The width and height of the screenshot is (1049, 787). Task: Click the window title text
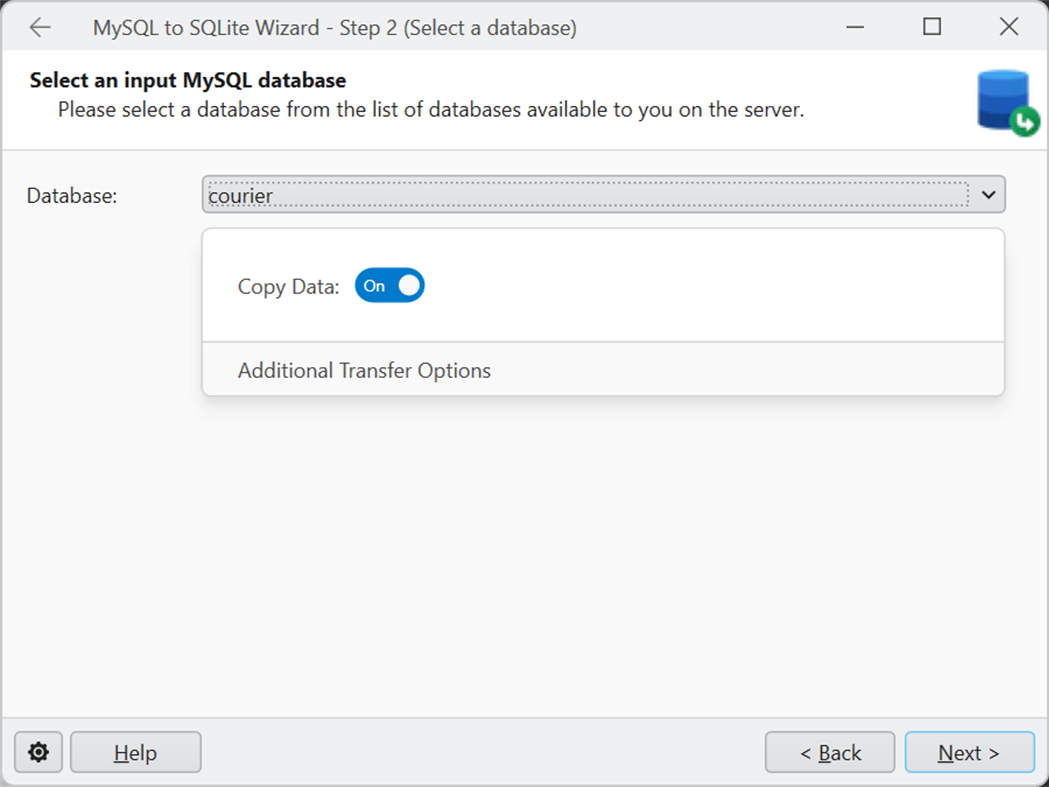334,28
